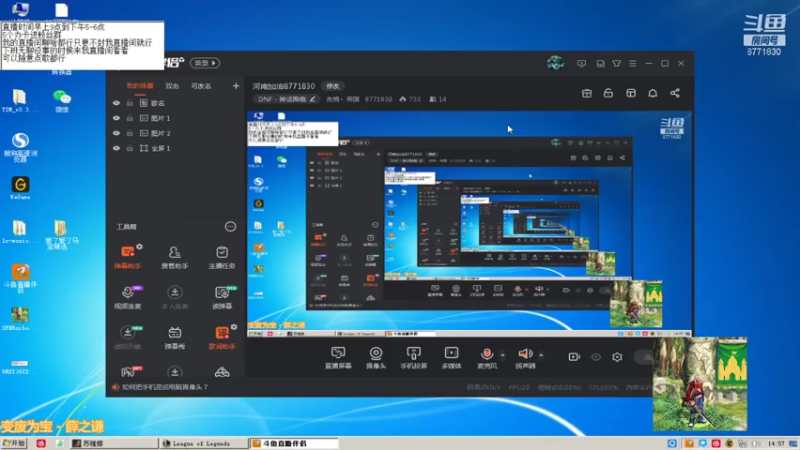The width and height of the screenshot is (800, 450).
Task: Click the DNF game character image overlay
Action: tap(700, 384)
